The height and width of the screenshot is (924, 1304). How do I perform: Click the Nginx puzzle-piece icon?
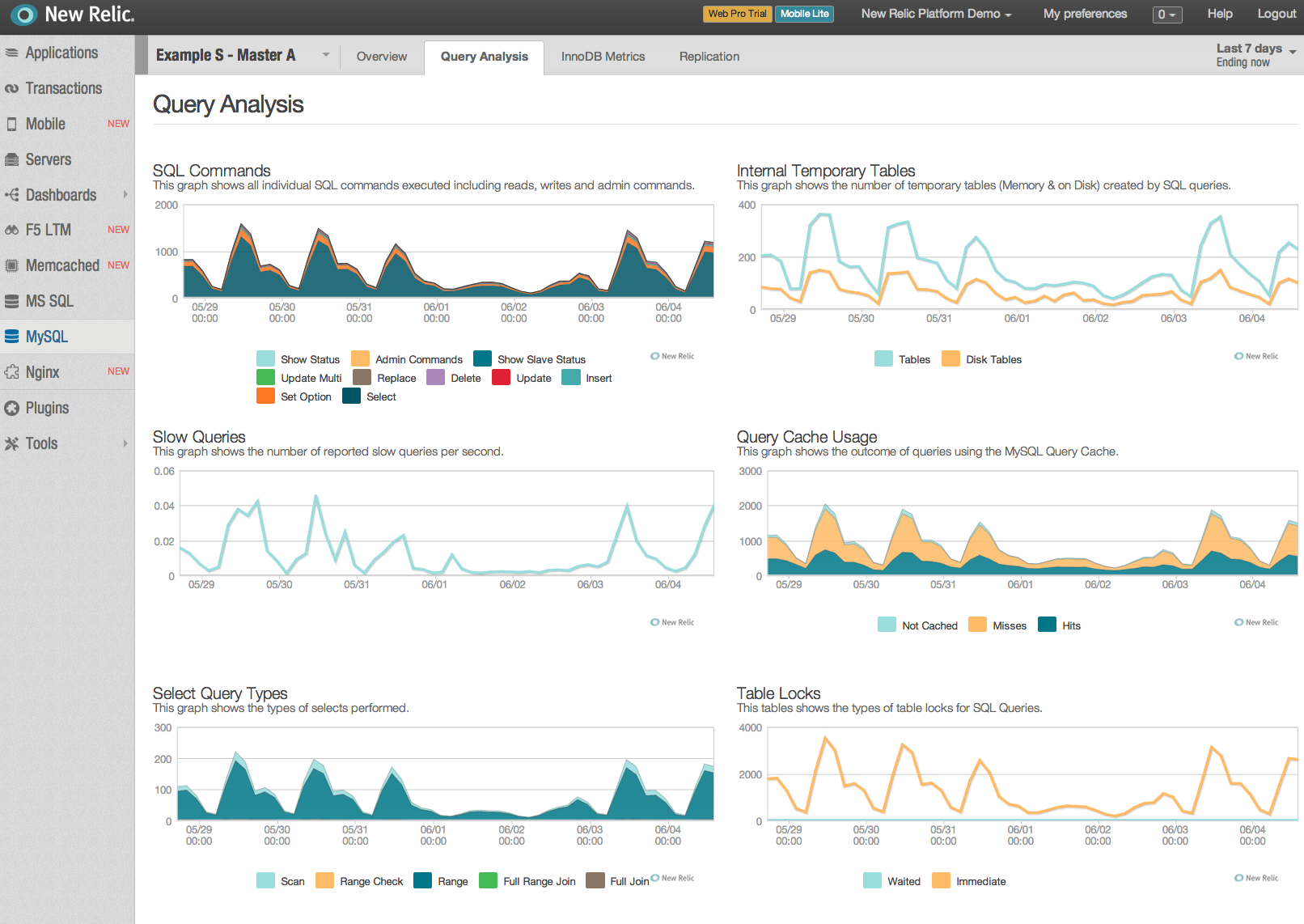click(x=11, y=372)
